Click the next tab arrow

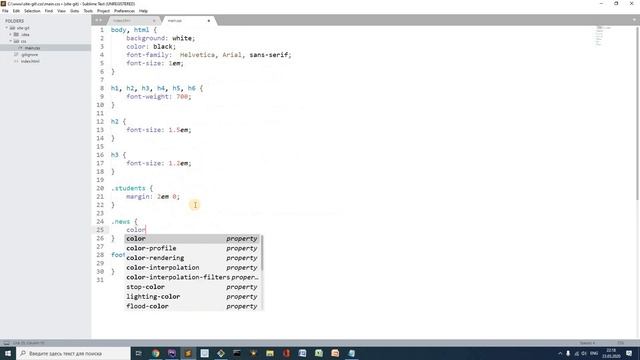(100, 20)
